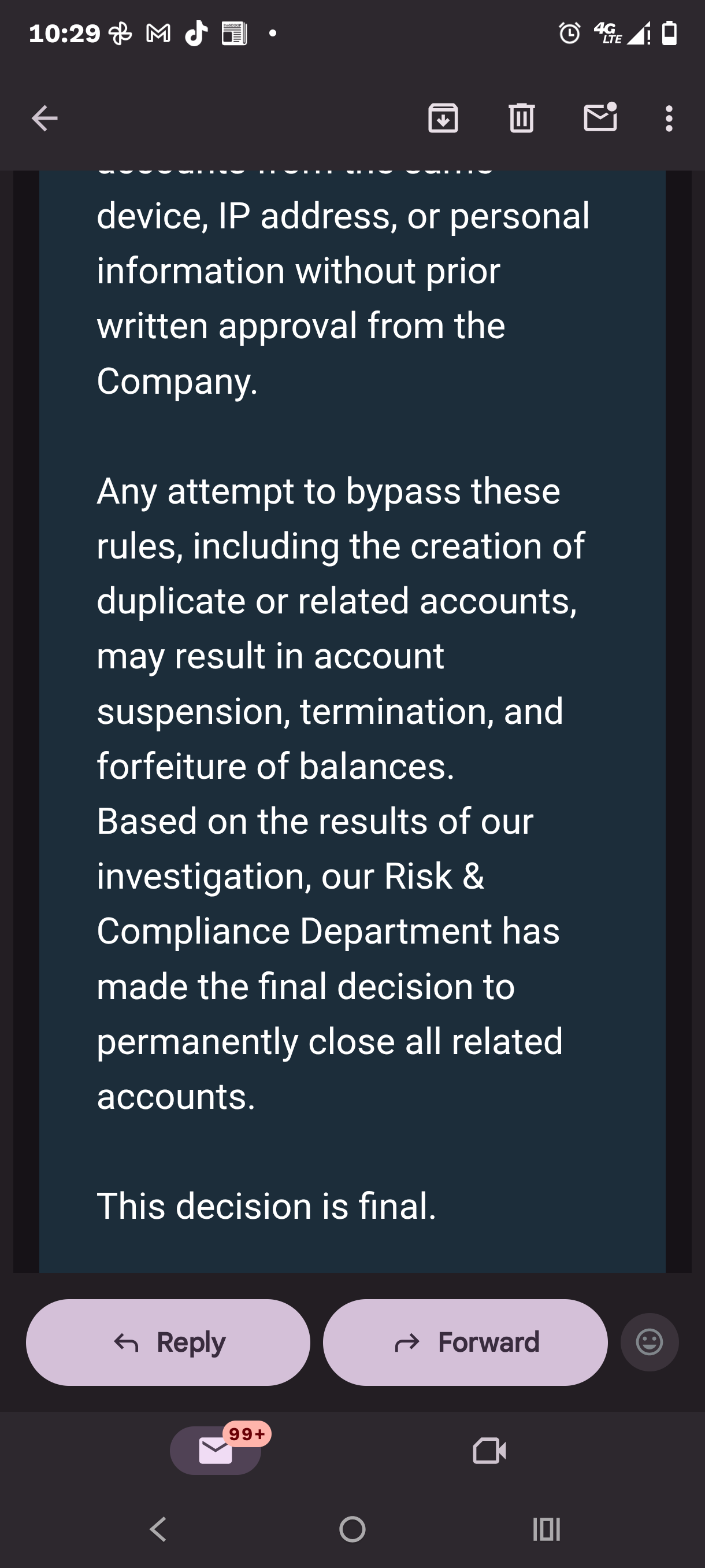The image size is (705, 1568).
Task: Reply to this email
Action: point(168,1342)
